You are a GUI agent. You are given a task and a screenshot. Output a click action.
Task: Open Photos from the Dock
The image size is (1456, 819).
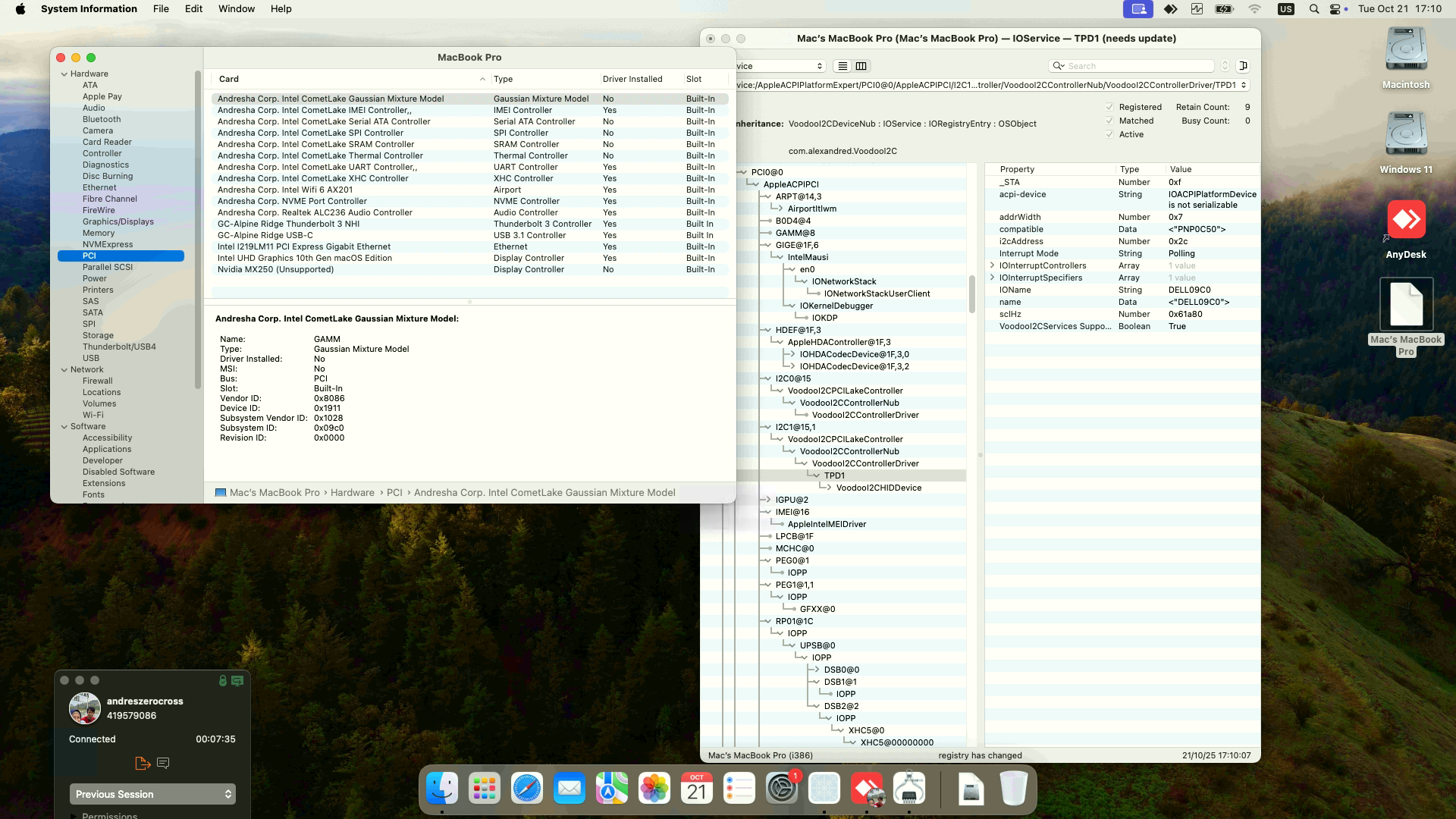point(654,789)
